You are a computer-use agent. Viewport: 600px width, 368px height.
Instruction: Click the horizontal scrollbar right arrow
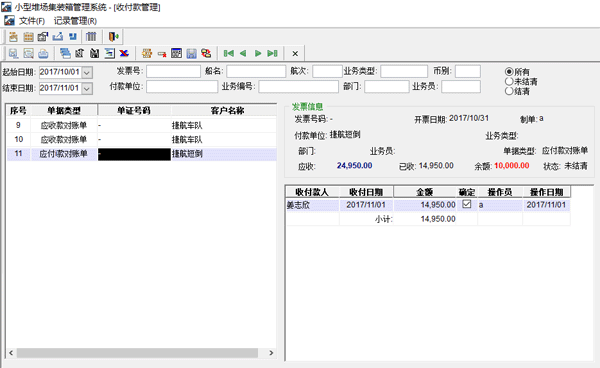[271, 353]
